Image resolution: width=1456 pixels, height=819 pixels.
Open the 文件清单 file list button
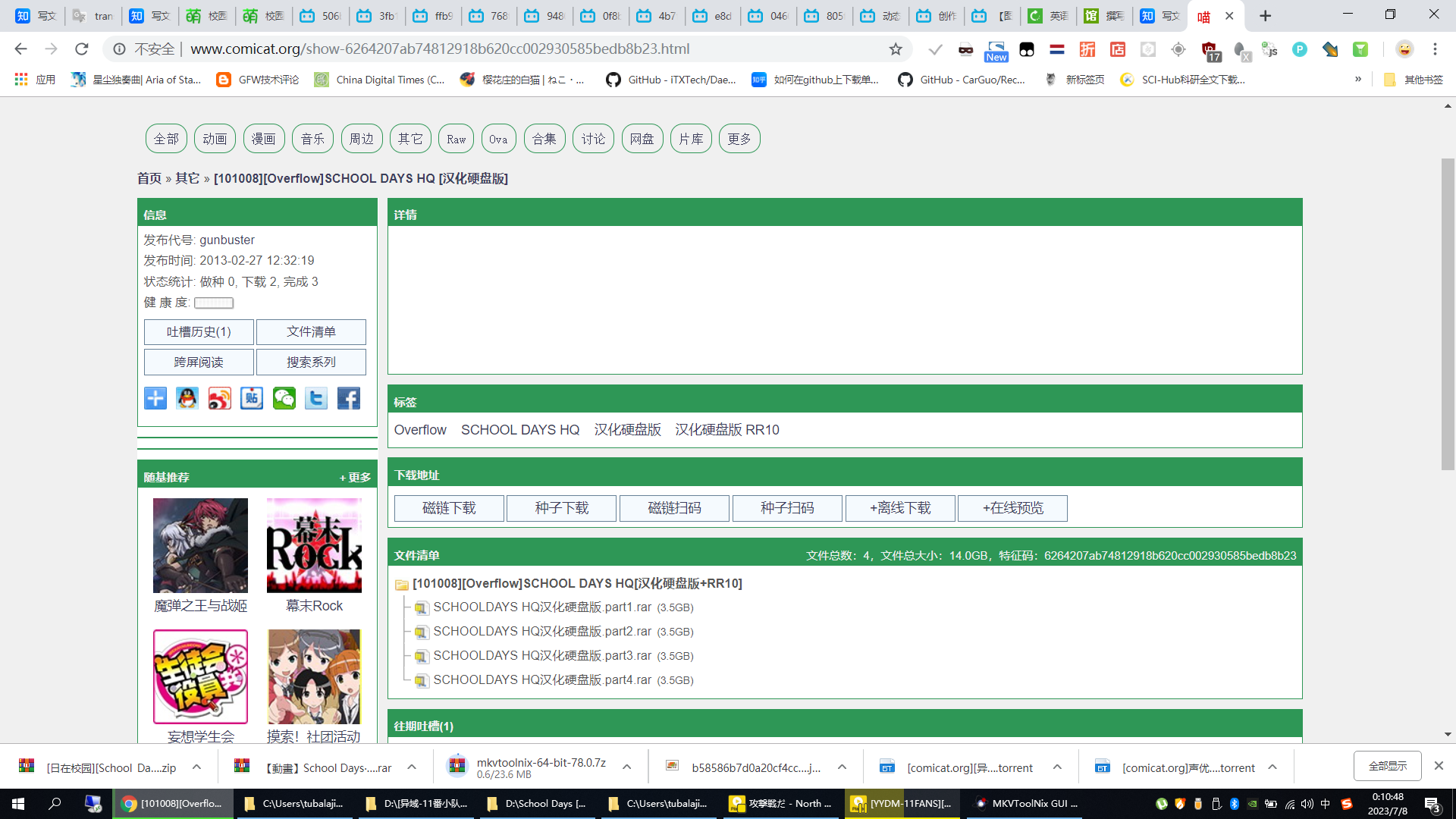[311, 332]
